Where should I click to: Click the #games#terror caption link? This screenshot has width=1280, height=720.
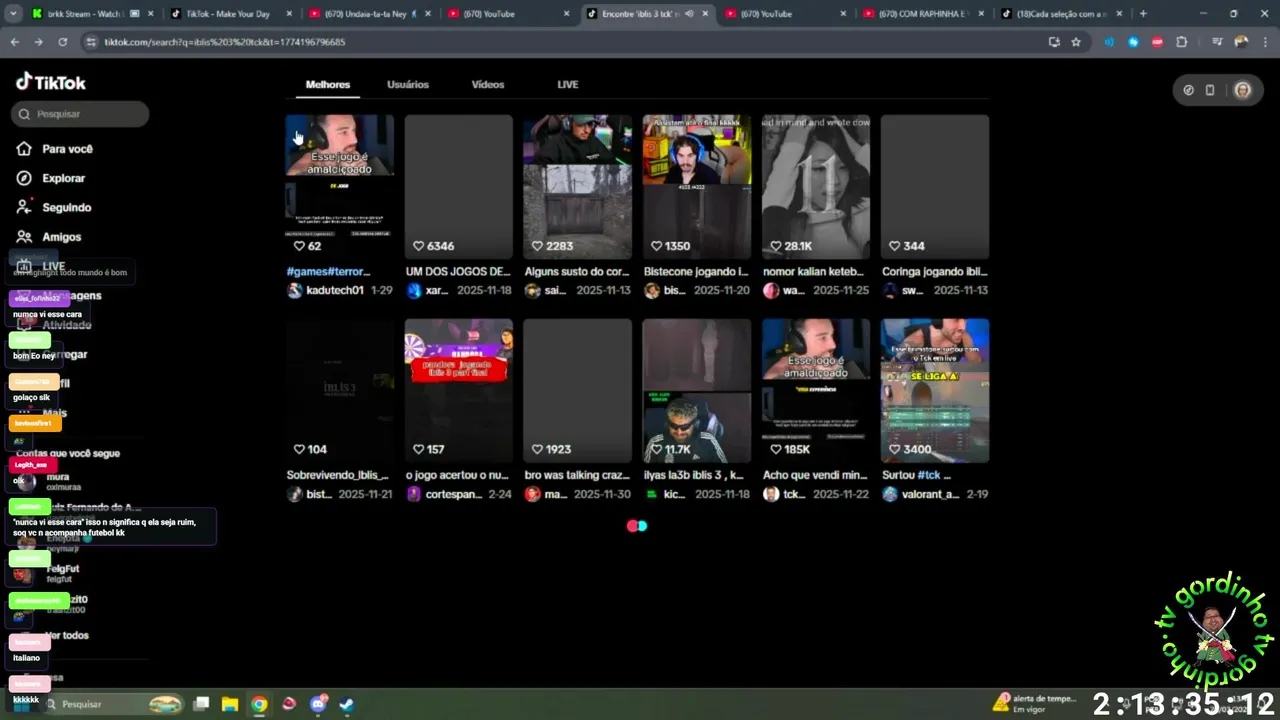pos(329,271)
